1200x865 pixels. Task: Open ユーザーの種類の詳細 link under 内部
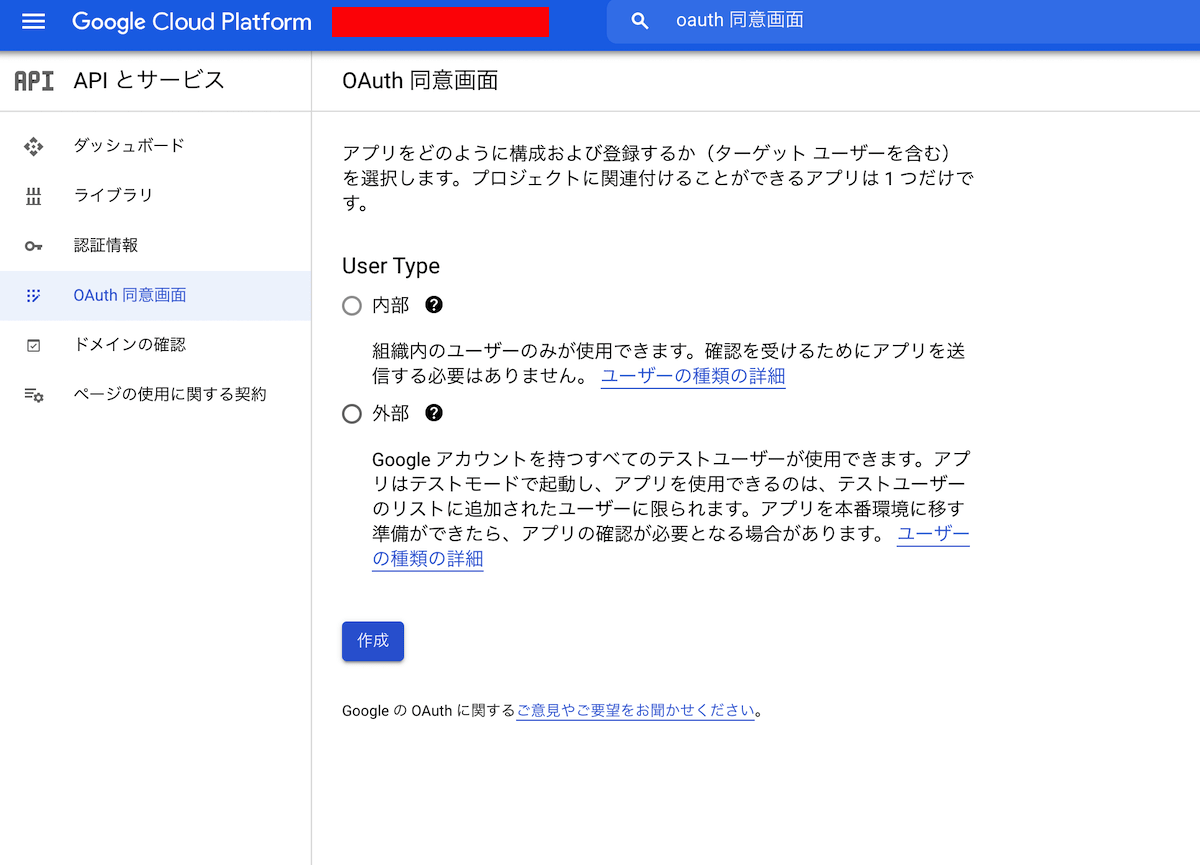(x=693, y=377)
